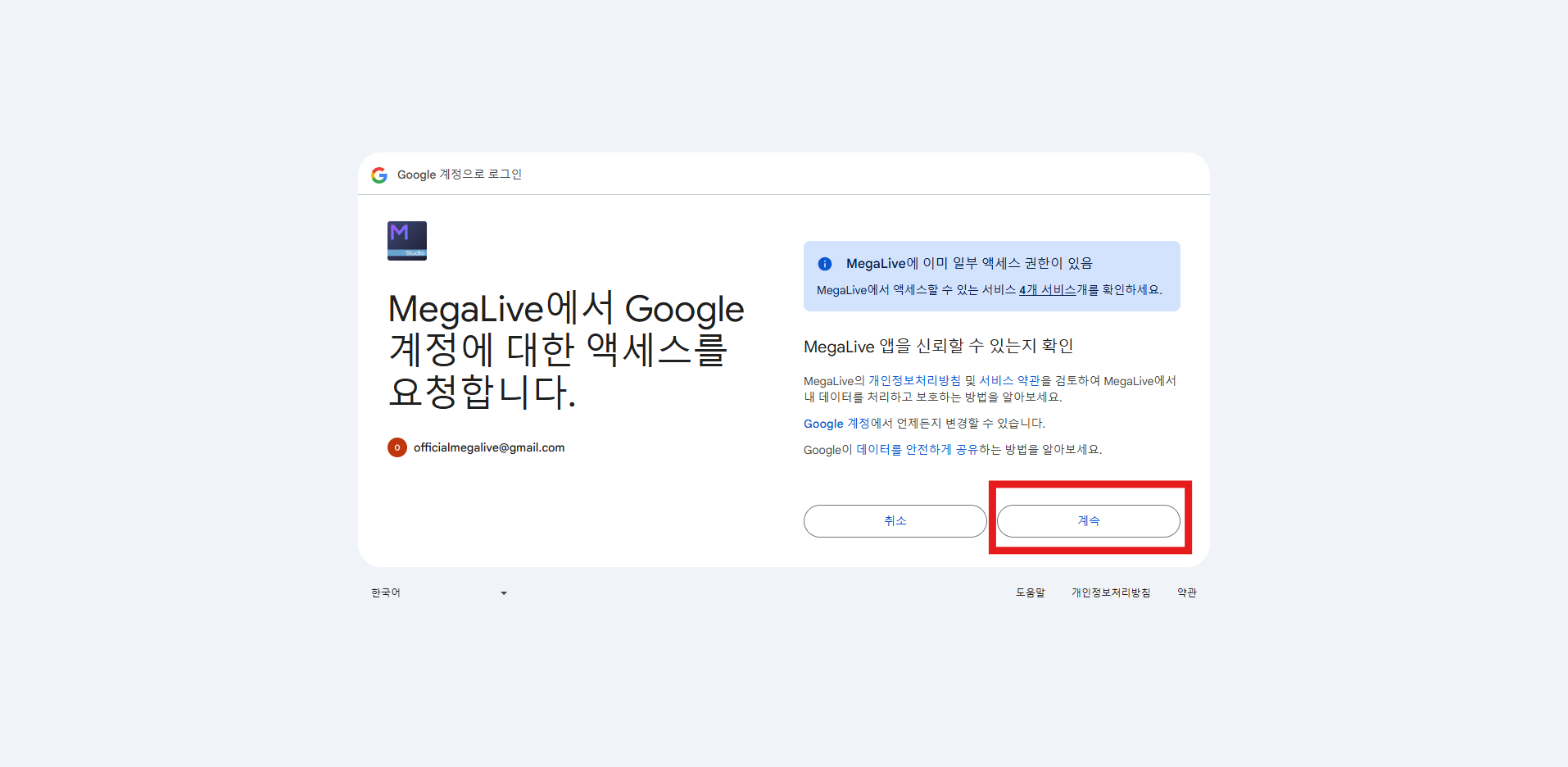Click the 취소 (Cancel) button
This screenshot has width=1568, height=767.
895,521
